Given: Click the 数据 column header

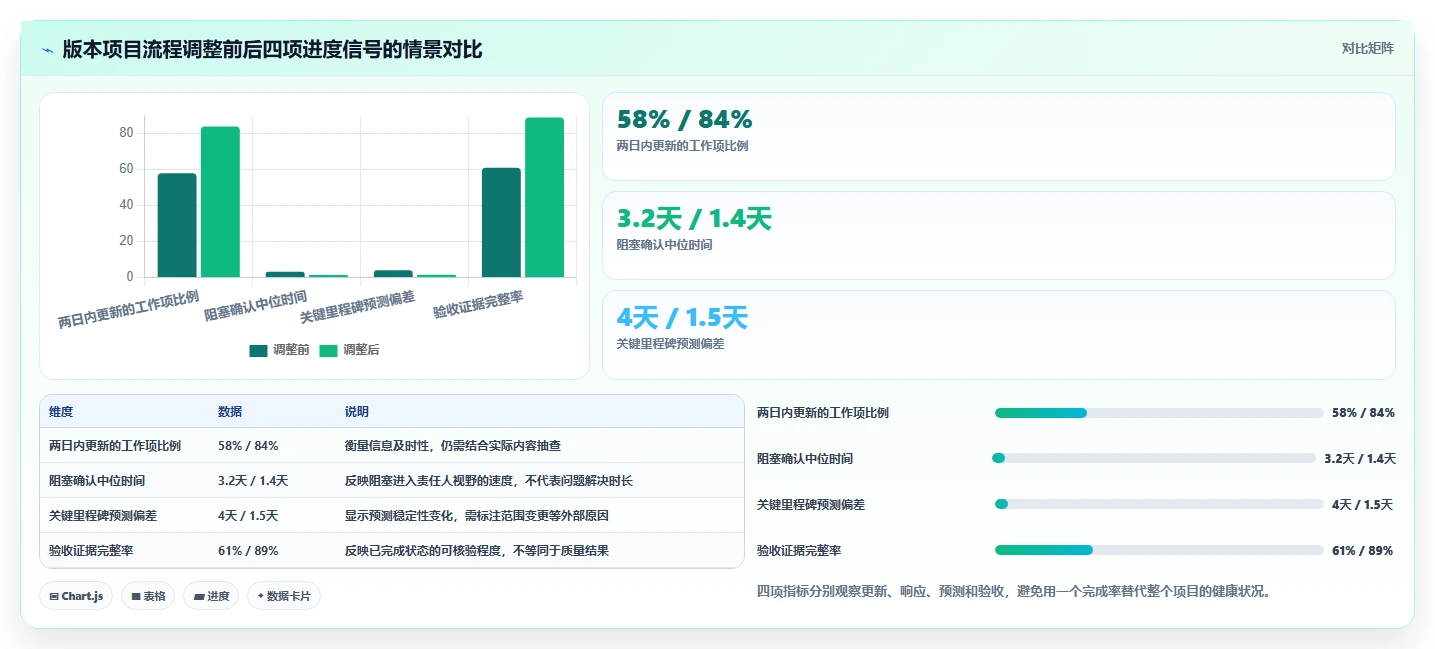Looking at the screenshot, I should 230,412.
